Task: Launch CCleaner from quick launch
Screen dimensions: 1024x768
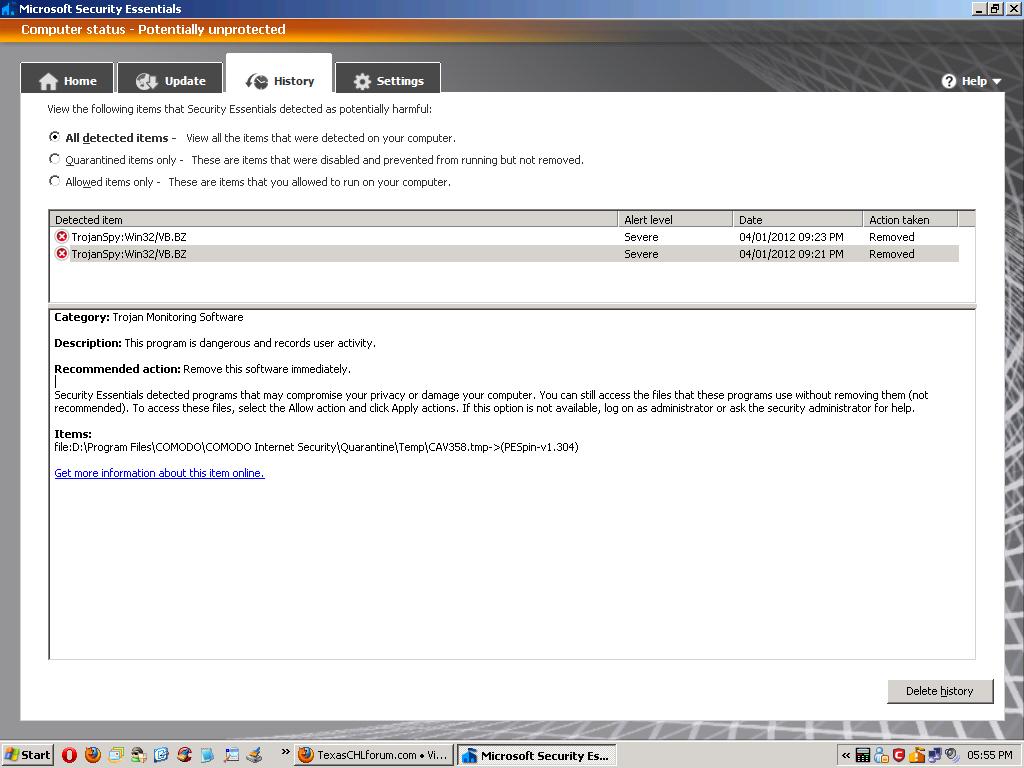Action: [x=184, y=755]
